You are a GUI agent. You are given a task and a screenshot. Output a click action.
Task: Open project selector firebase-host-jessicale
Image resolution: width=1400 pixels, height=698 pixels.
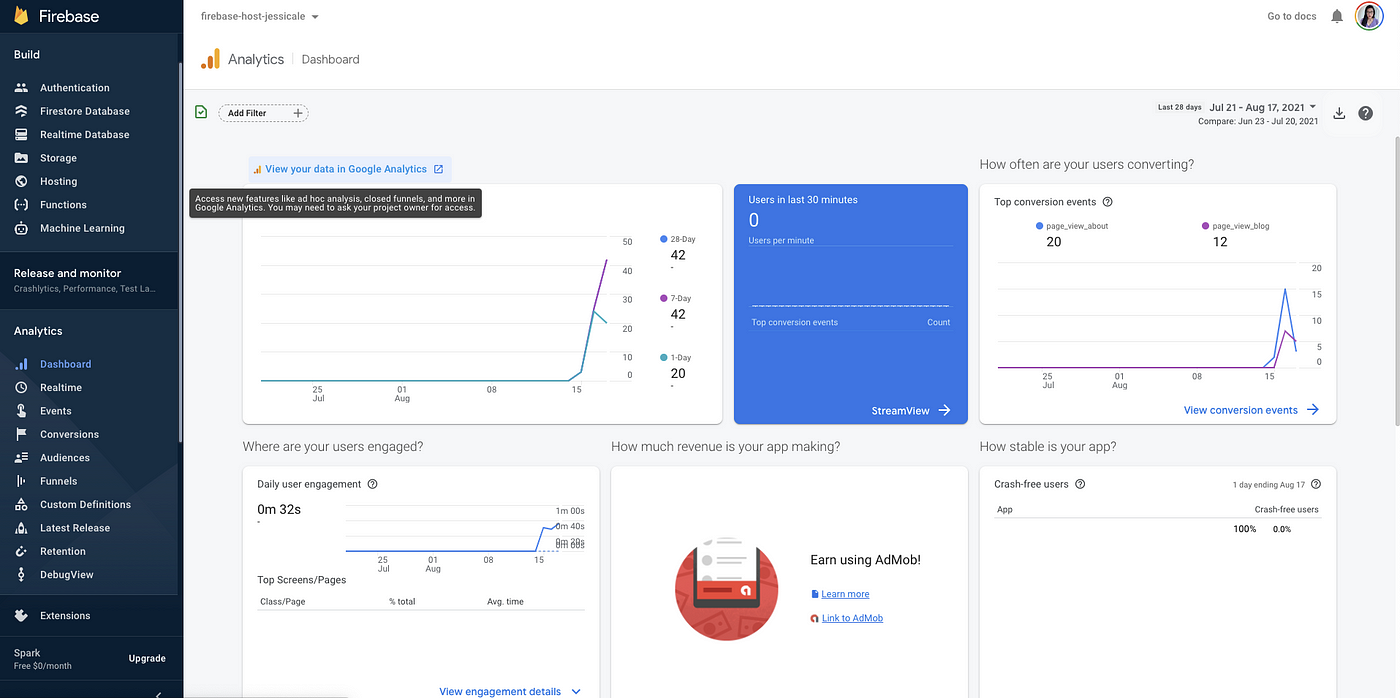(x=259, y=17)
